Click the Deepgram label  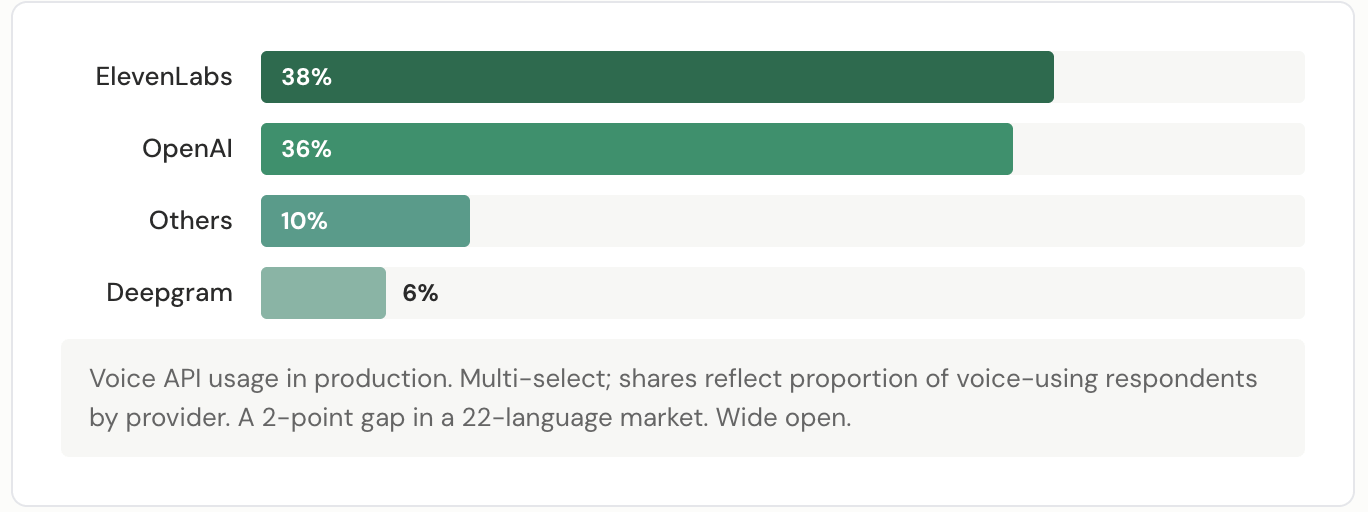pos(170,293)
